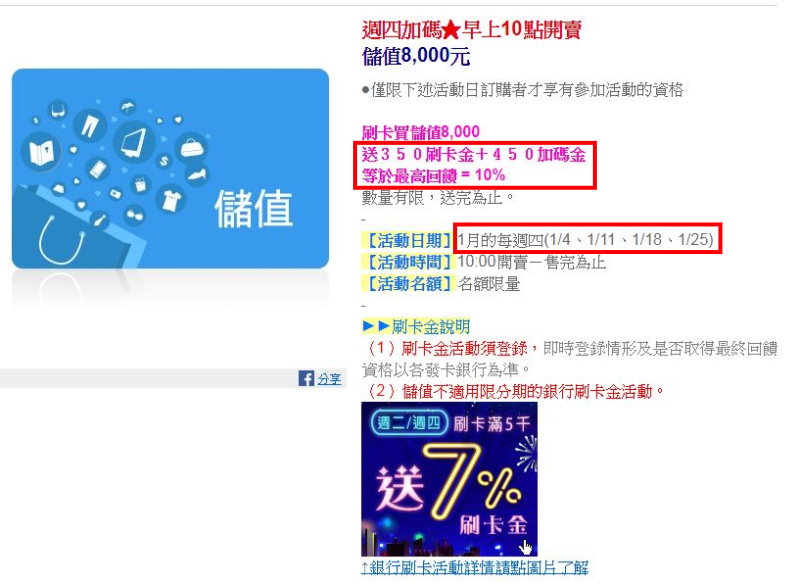Click the 刷卡金說明 arrow heading
Image resolution: width=800 pixels, height=585 pixels.
click(x=416, y=326)
